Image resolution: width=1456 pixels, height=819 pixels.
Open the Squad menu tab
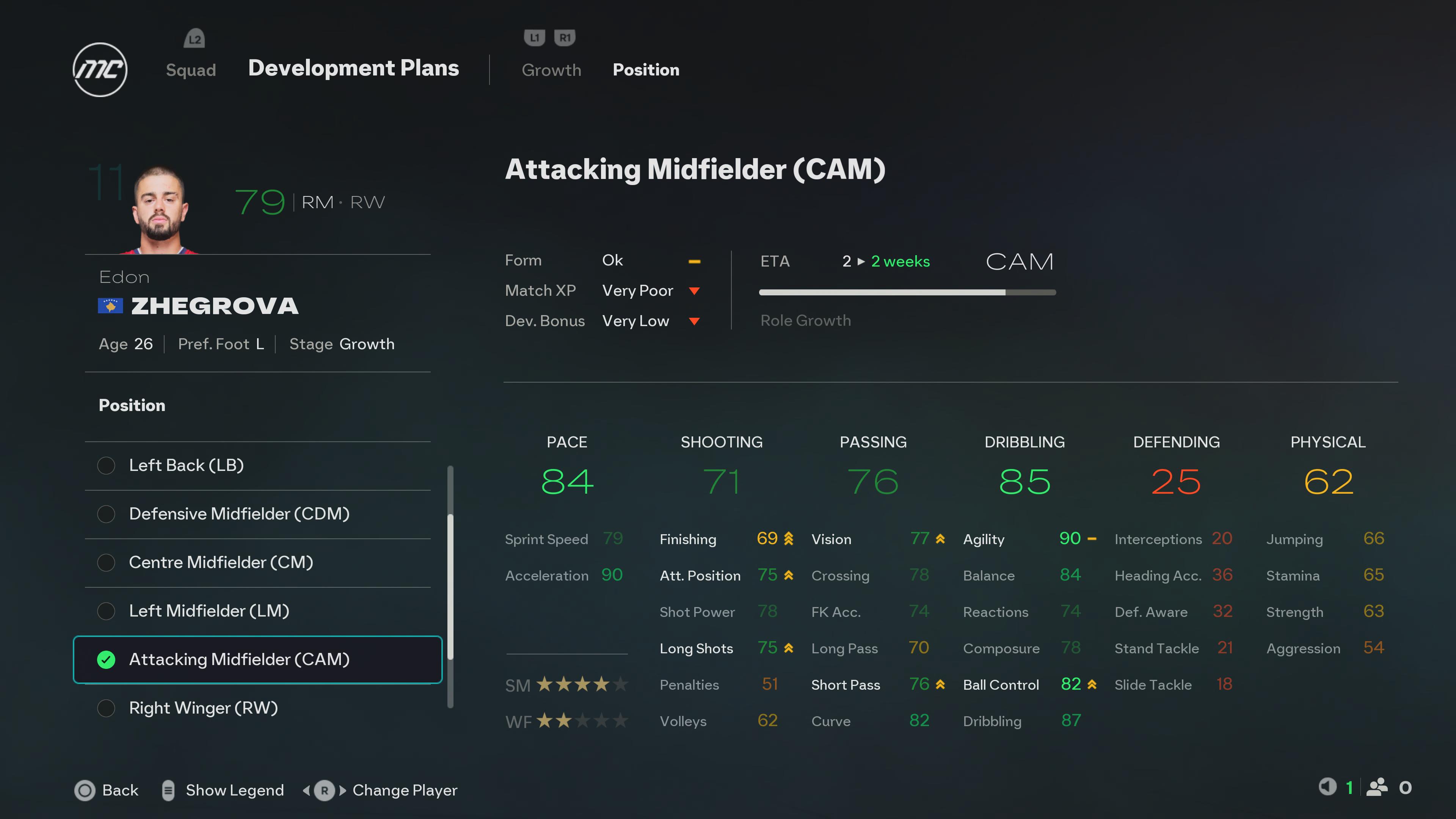click(x=191, y=70)
